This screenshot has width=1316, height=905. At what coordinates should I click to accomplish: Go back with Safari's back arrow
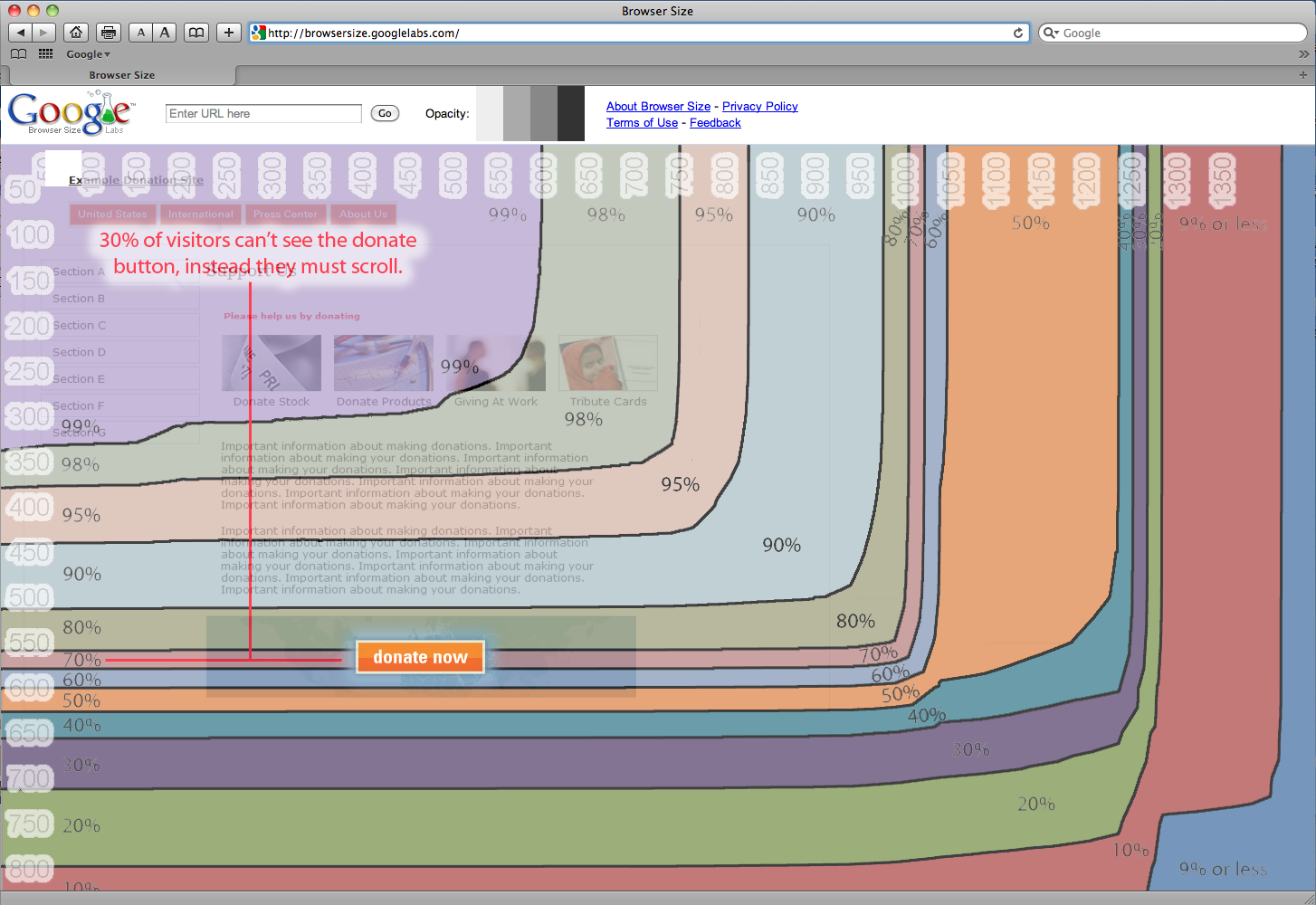[20, 33]
